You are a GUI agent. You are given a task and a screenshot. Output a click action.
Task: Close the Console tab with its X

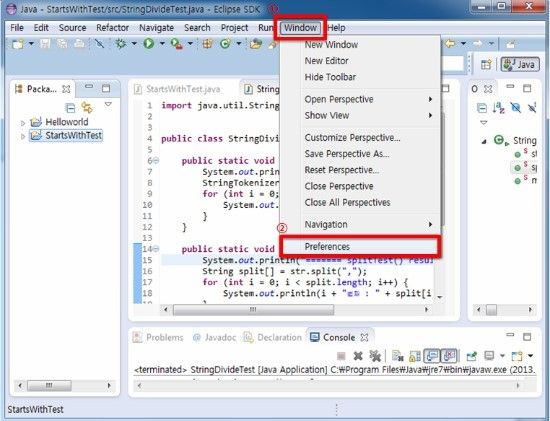[365, 338]
